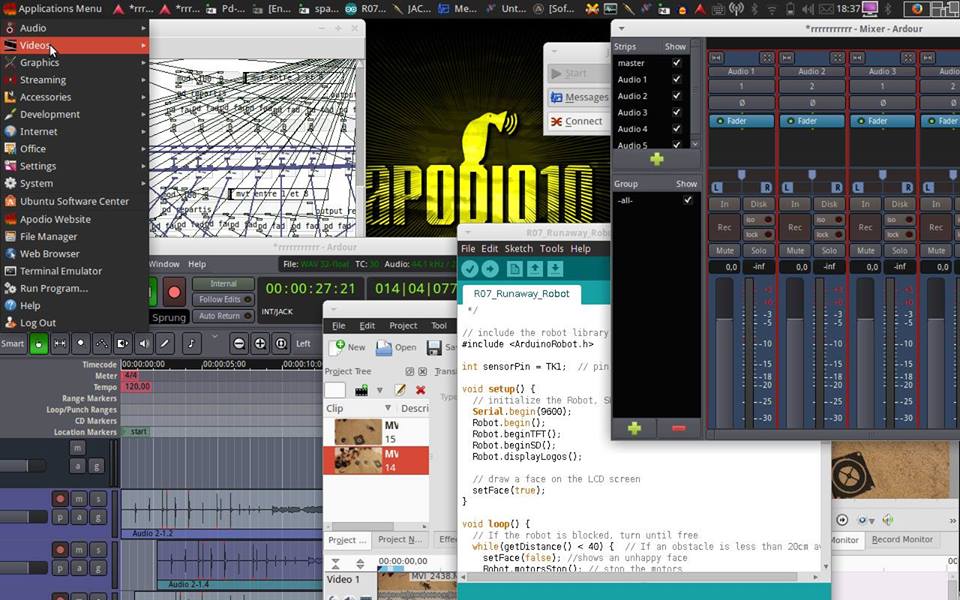Switch to the Record Monitor tab
The width and height of the screenshot is (960, 600).
(x=902, y=540)
